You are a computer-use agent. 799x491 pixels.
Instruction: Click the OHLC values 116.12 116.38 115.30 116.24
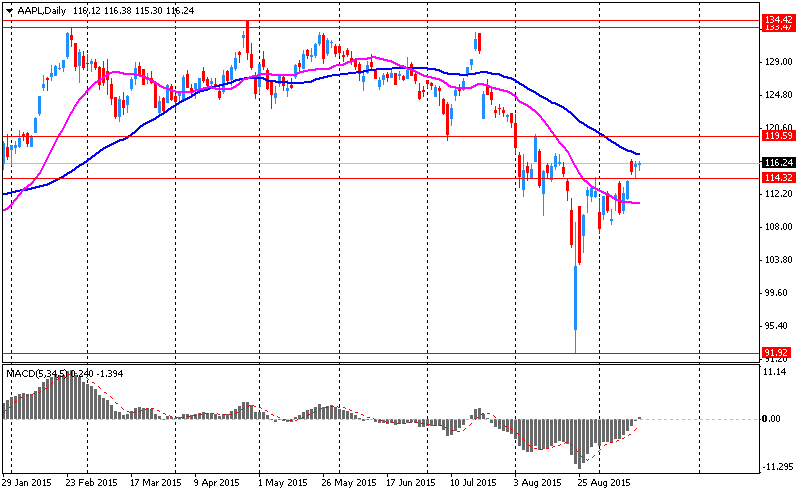tap(134, 11)
